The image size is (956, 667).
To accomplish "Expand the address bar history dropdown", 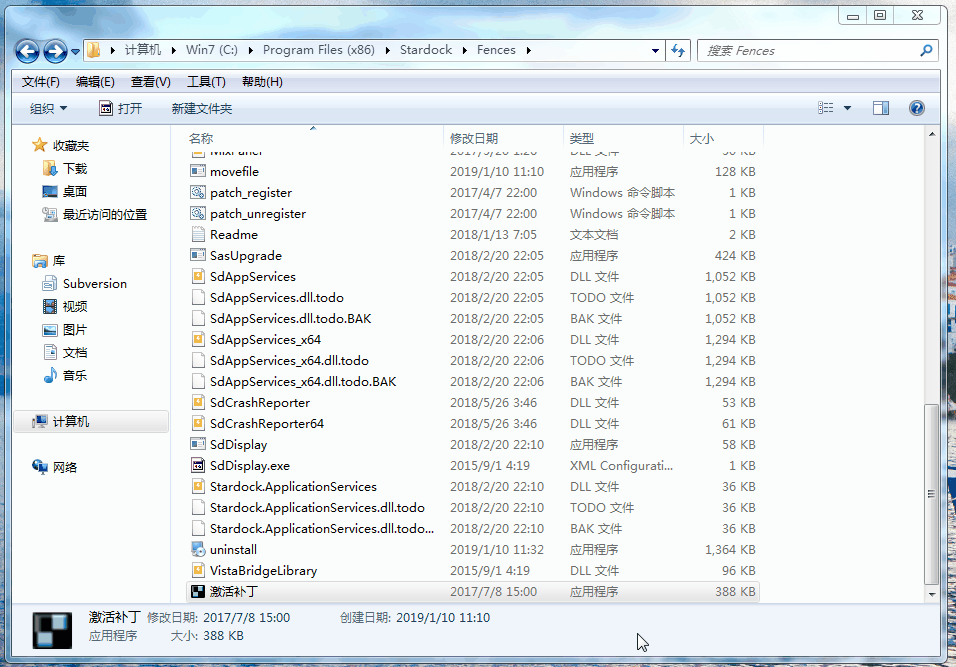I will point(655,51).
